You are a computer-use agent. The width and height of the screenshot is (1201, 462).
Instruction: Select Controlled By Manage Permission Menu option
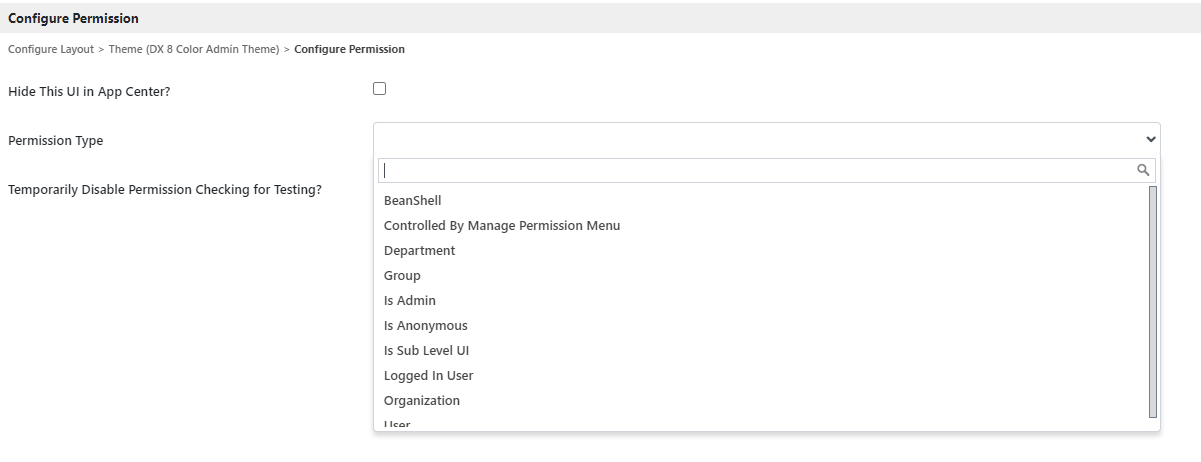point(501,226)
